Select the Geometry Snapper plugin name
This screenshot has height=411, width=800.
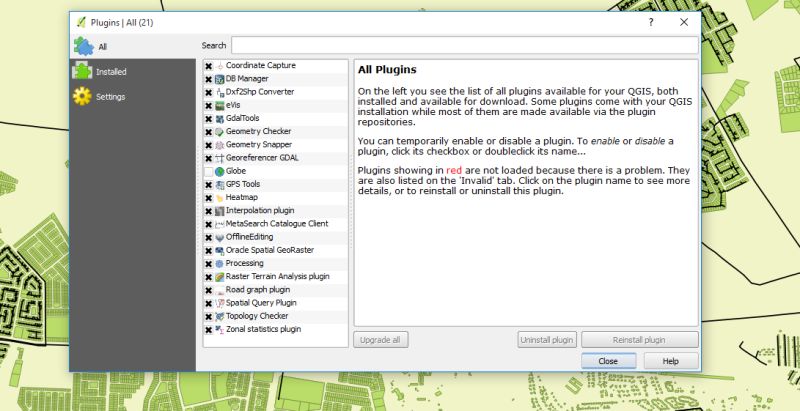pyautogui.click(x=259, y=145)
